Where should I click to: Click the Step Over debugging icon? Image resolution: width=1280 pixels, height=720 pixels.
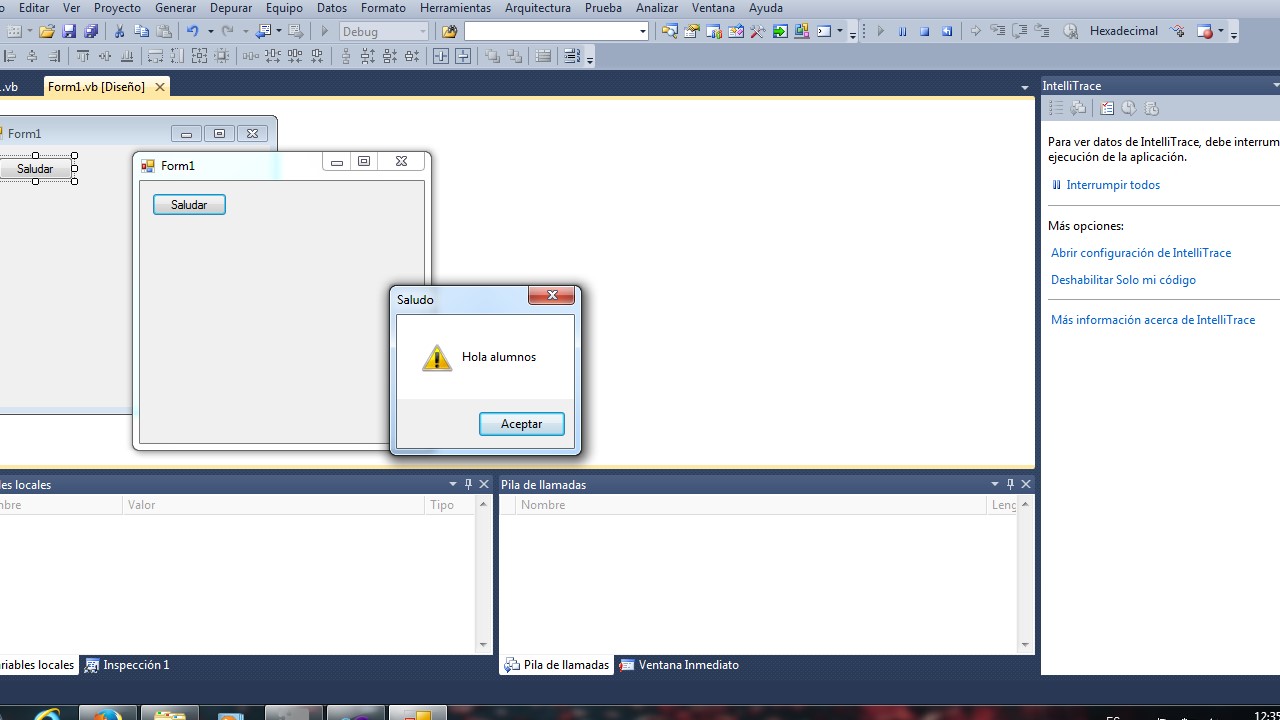tap(1020, 31)
